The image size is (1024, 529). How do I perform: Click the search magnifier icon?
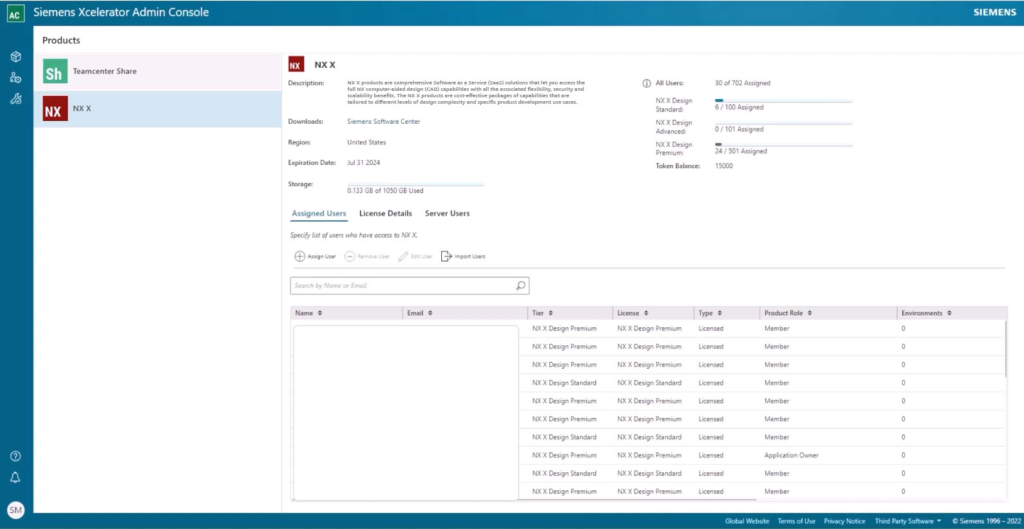click(x=521, y=286)
